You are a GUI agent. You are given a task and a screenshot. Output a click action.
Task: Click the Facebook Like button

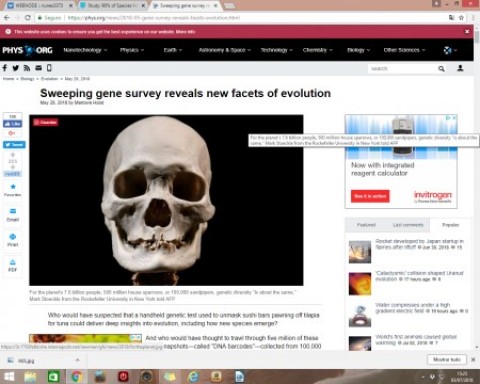pyautogui.click(x=13, y=124)
